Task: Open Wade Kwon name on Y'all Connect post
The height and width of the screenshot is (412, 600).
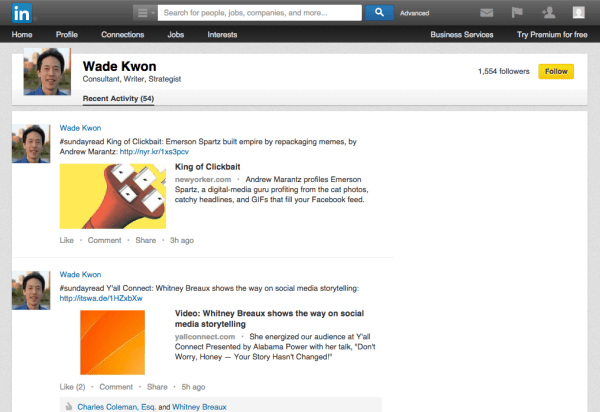Action: click(80, 274)
